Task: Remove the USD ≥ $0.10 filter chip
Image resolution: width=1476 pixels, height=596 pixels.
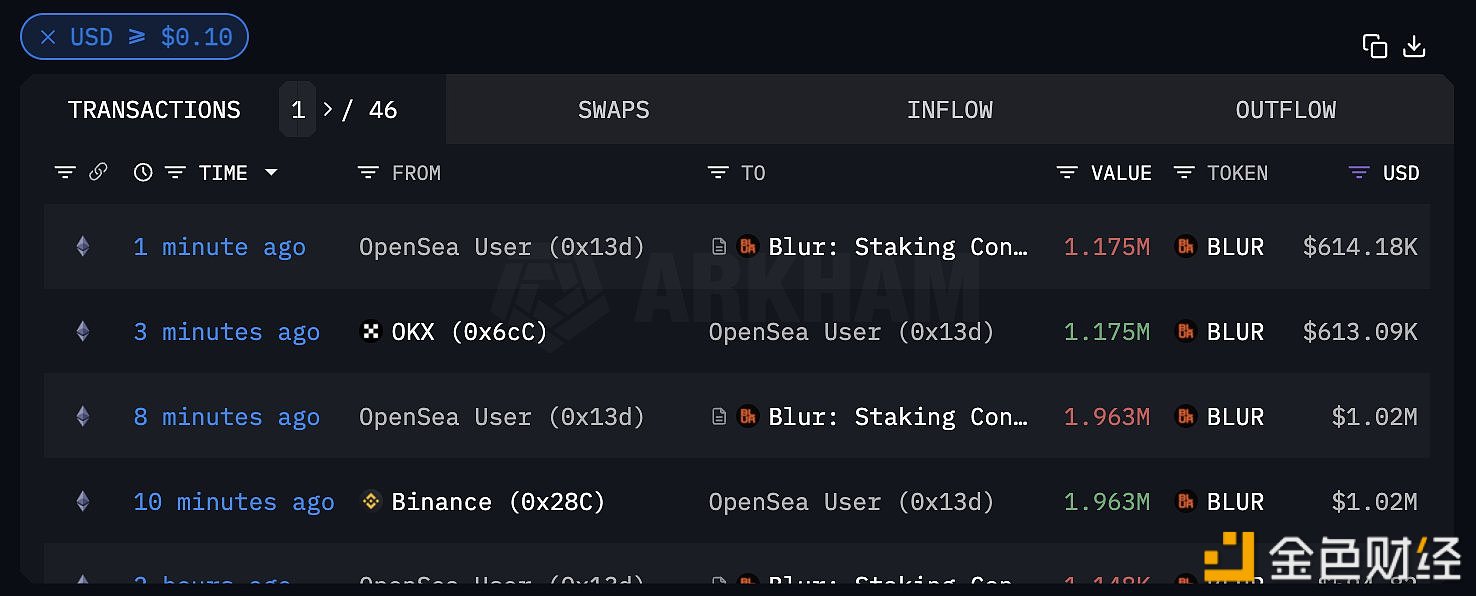Action: (x=48, y=37)
